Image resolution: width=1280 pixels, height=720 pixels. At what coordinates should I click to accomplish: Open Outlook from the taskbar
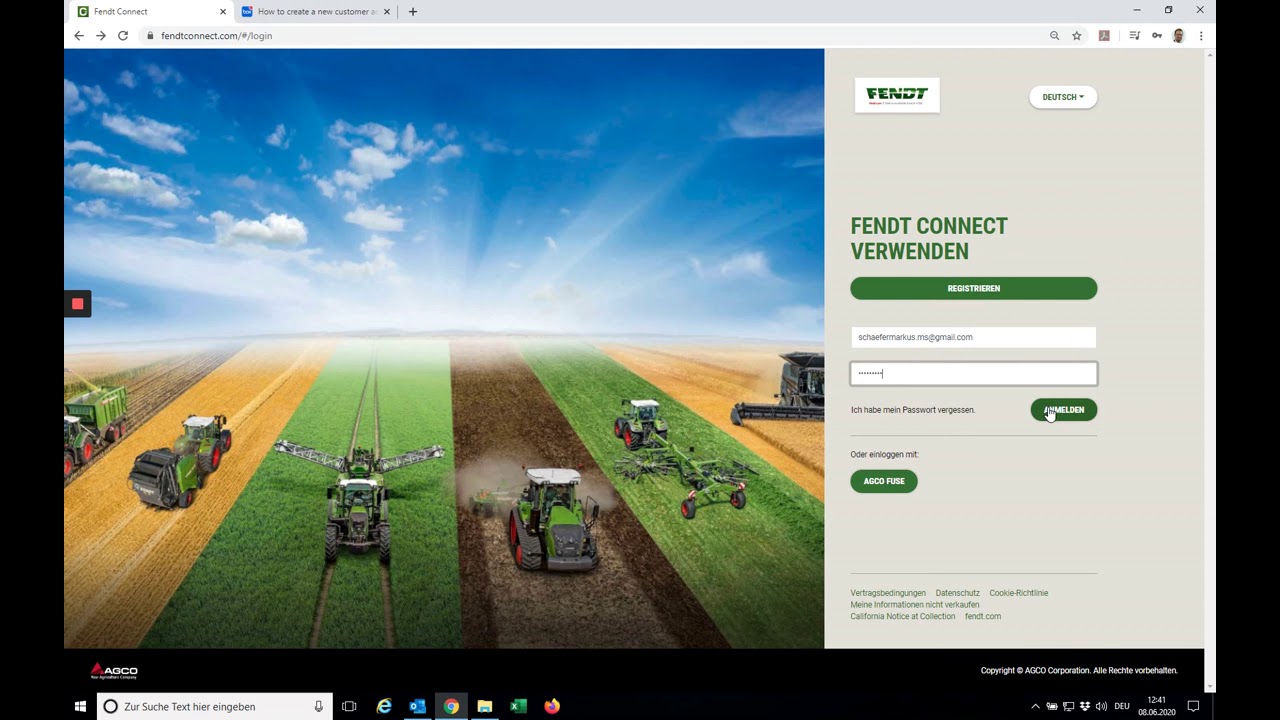pyautogui.click(x=418, y=706)
